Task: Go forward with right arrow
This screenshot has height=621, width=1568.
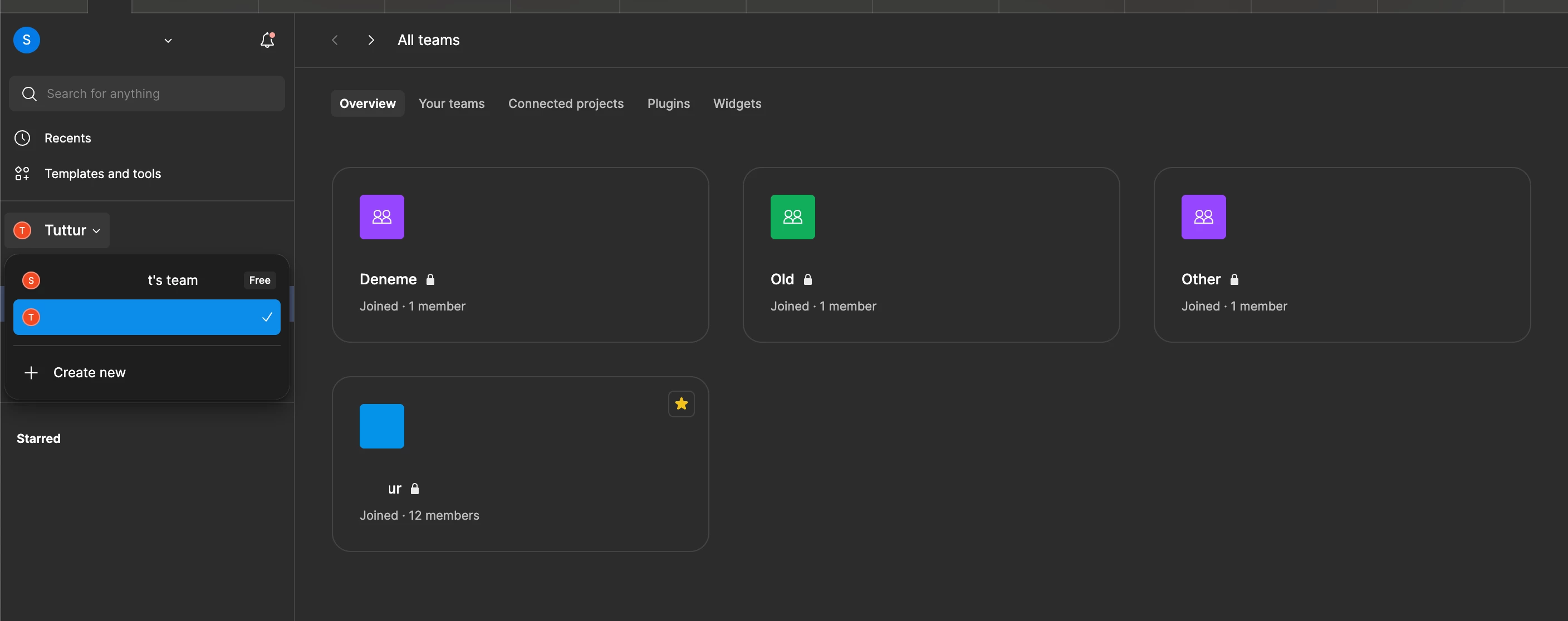Action: (x=371, y=40)
